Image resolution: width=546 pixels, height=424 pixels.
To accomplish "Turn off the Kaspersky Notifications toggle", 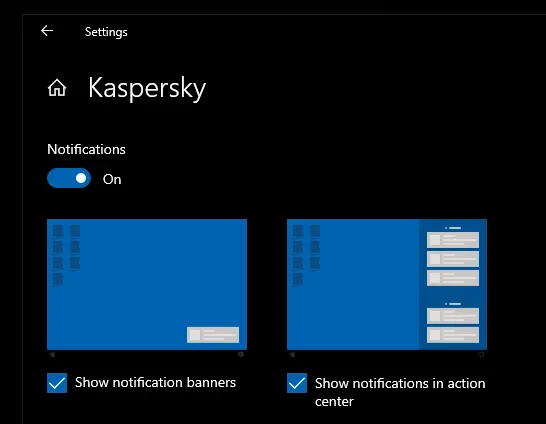I will (69, 178).
